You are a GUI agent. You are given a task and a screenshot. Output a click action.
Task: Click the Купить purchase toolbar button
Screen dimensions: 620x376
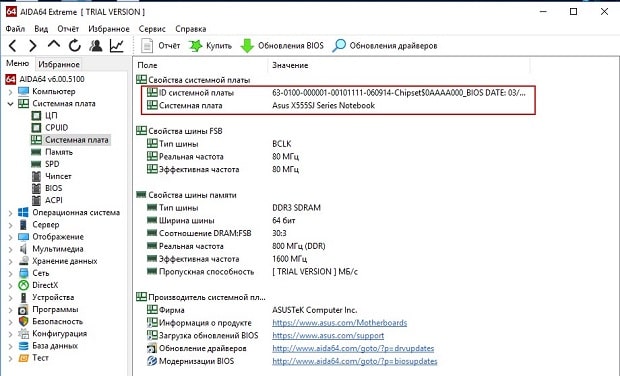click(210, 46)
